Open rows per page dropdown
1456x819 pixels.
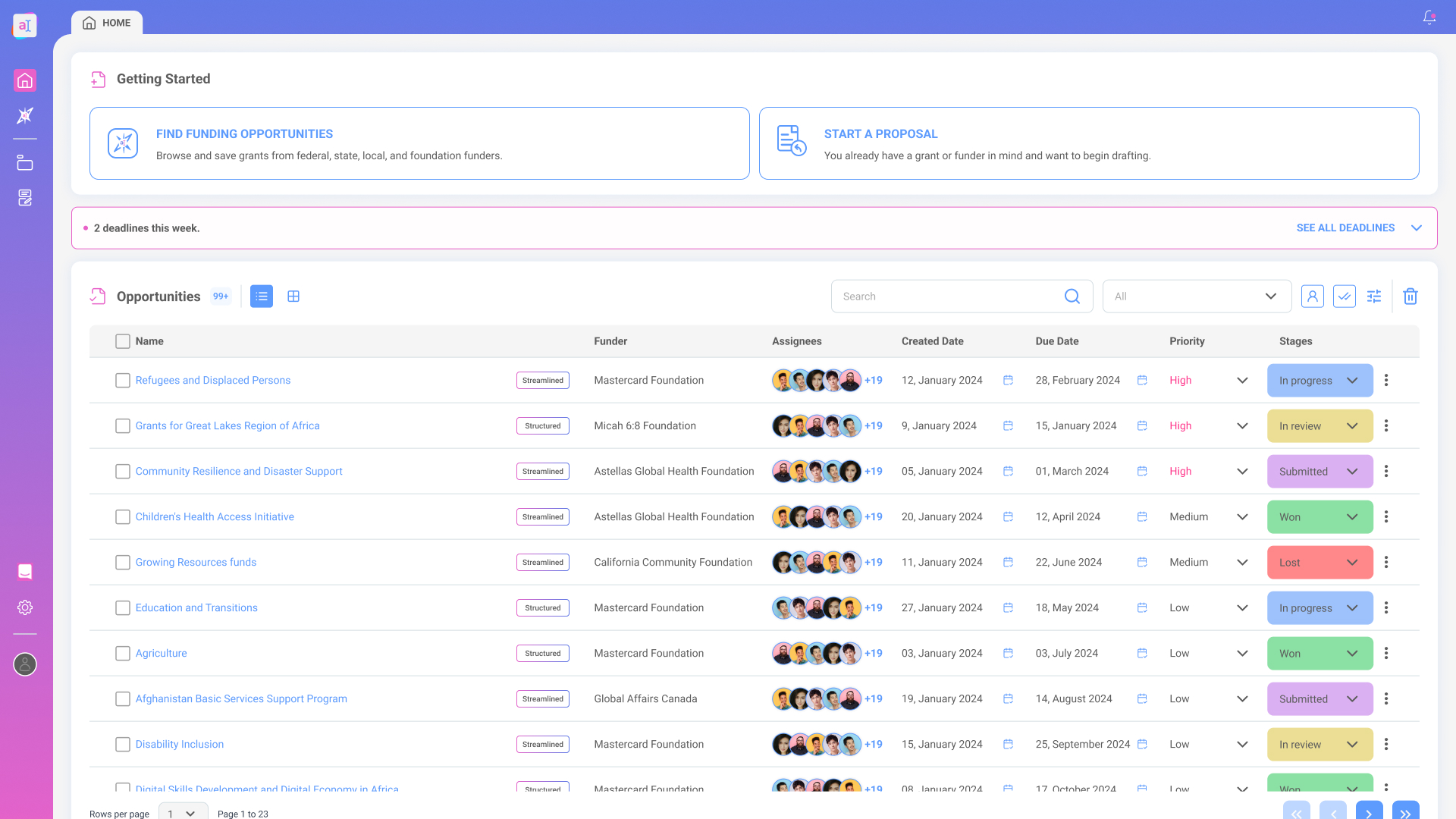pos(183,812)
